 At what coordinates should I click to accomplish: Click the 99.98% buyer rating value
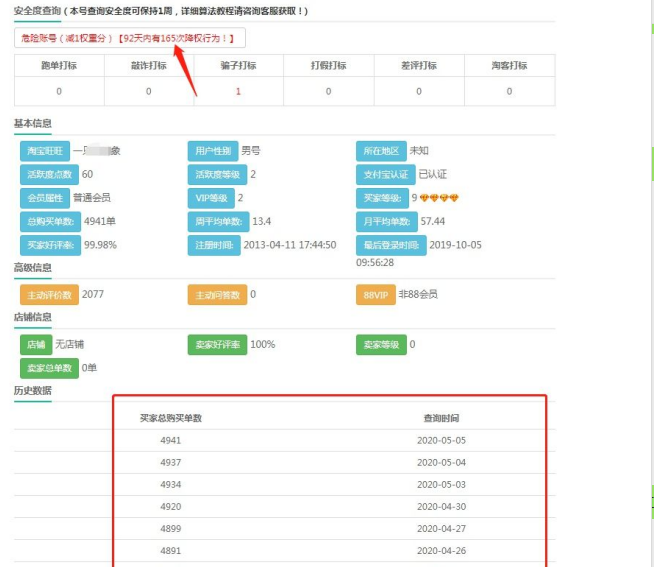pos(100,245)
